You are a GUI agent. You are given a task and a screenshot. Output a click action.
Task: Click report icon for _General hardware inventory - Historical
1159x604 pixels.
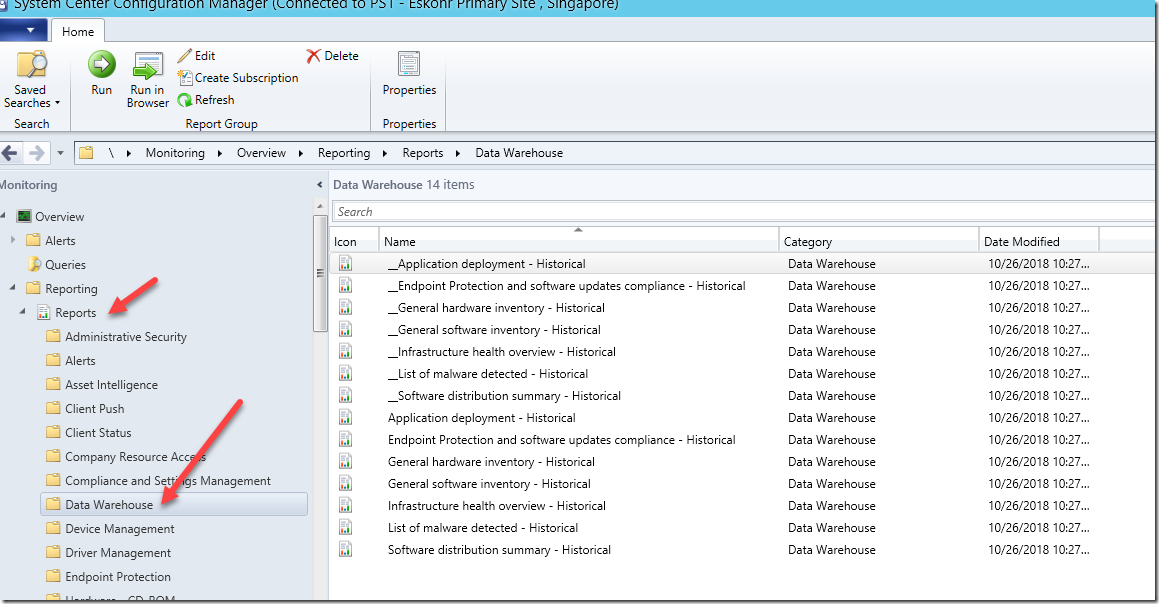(345, 308)
